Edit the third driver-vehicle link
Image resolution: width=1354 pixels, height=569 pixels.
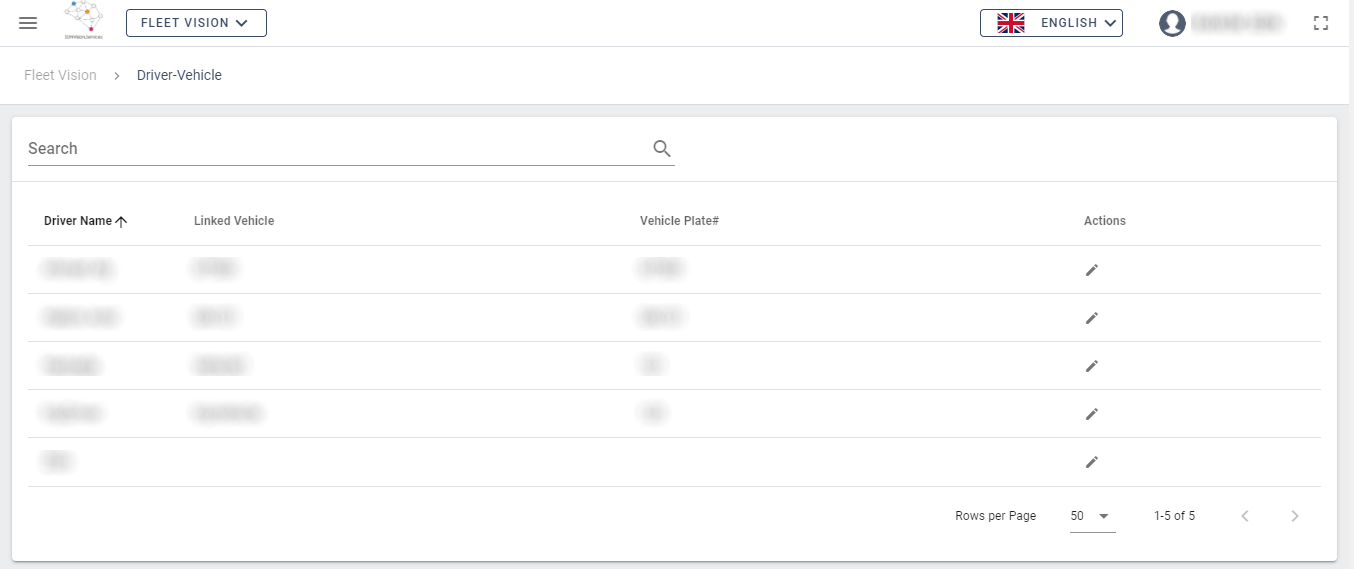[x=1092, y=366]
